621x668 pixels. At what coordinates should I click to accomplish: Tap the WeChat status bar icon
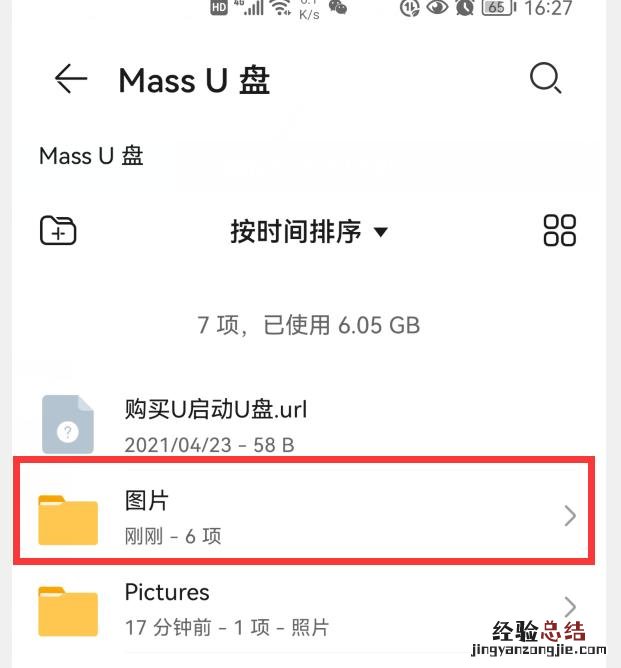pos(338,7)
